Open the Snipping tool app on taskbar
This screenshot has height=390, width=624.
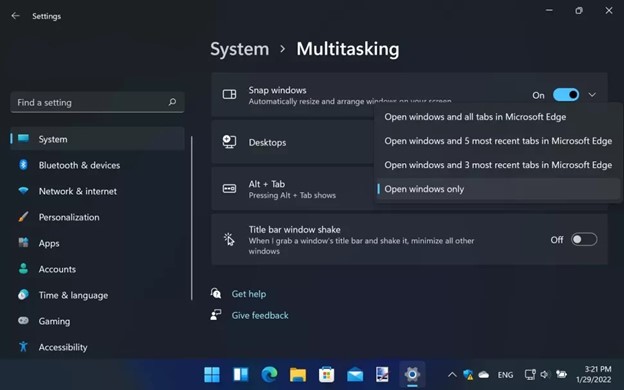click(x=382, y=374)
